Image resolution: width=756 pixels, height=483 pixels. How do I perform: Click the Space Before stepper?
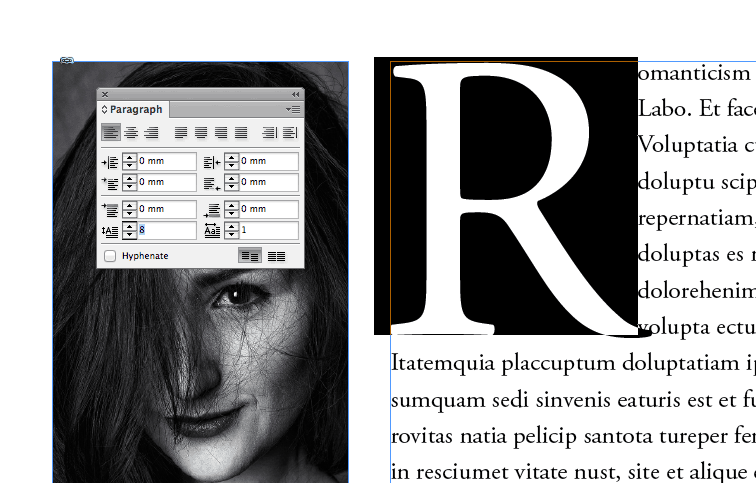click(129, 210)
